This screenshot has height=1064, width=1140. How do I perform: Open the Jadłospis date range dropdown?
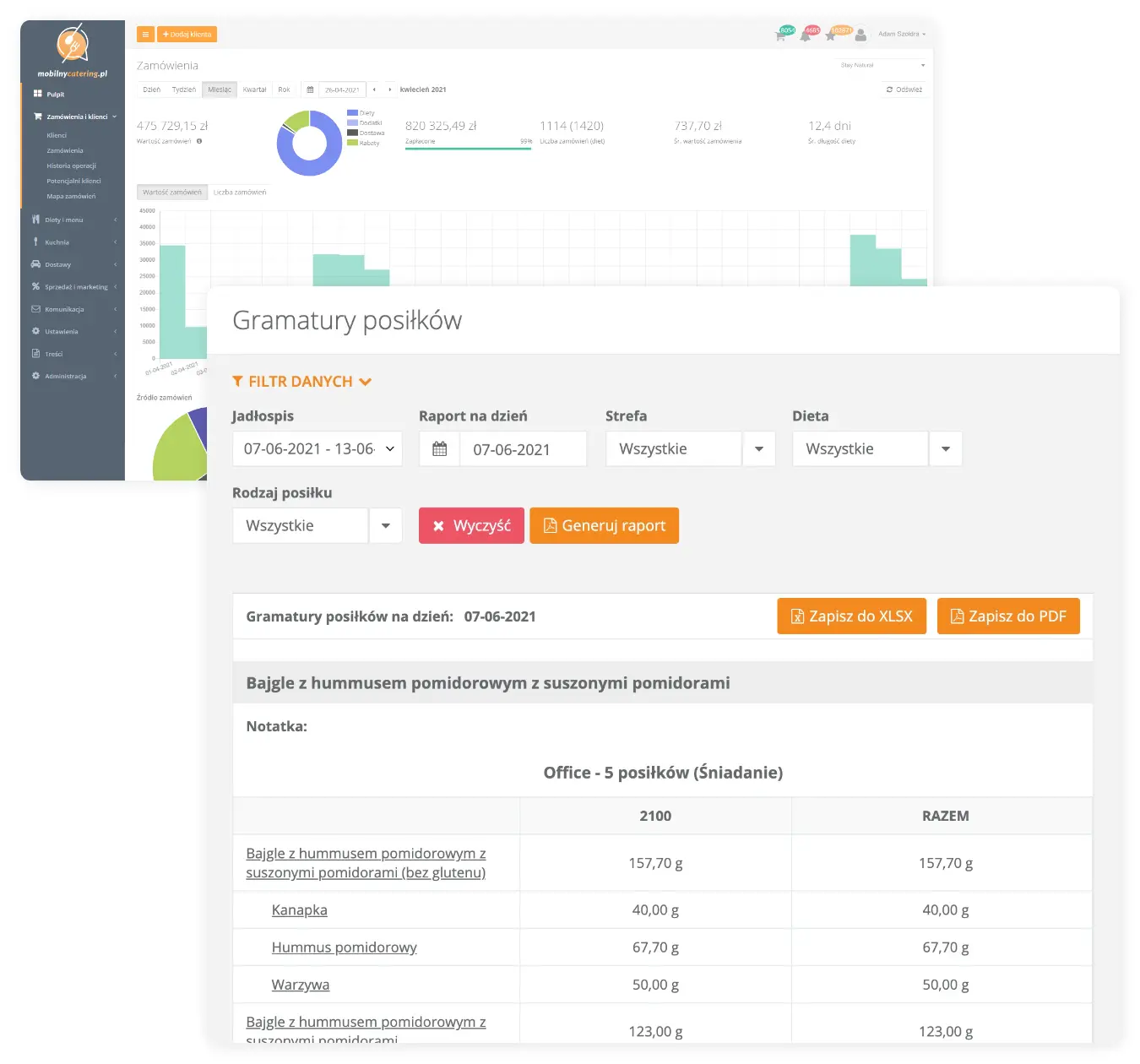[x=317, y=449]
